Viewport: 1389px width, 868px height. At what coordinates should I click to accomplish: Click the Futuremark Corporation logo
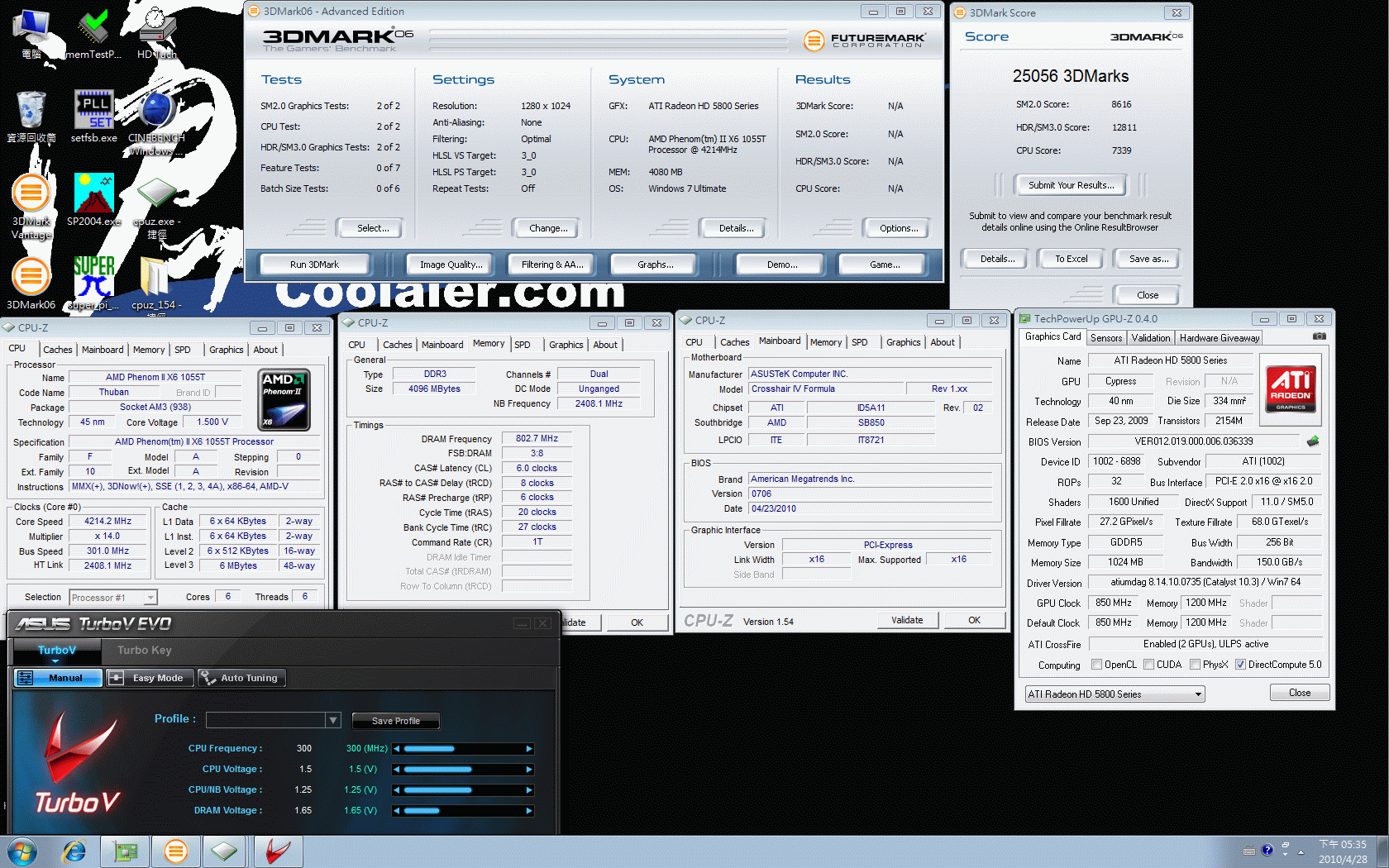tap(865, 40)
